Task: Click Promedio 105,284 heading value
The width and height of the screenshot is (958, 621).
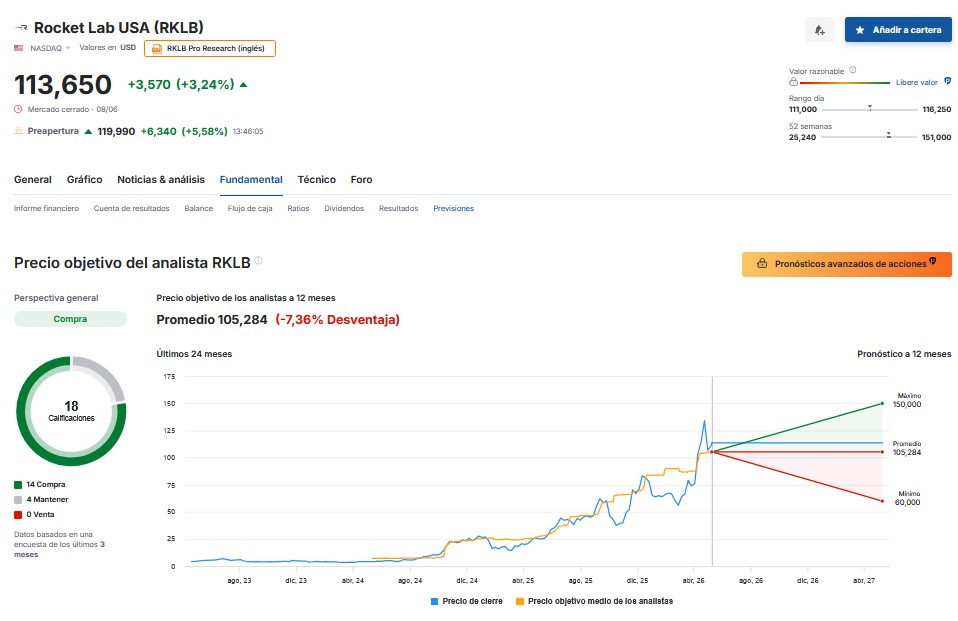Action: pos(211,320)
